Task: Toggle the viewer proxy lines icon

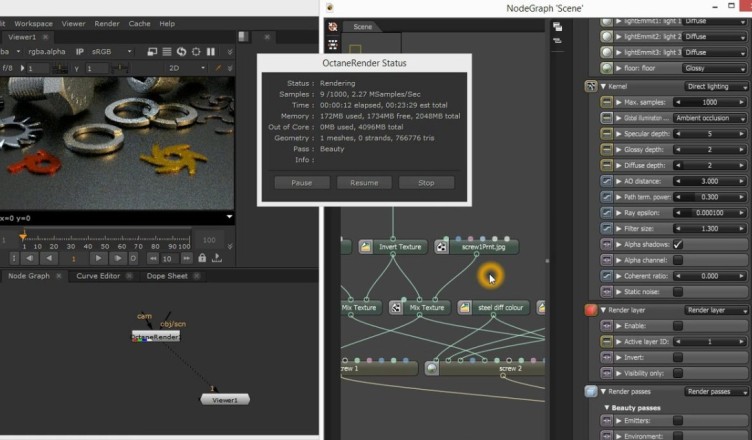Action: pyautogui.click(x=167, y=52)
